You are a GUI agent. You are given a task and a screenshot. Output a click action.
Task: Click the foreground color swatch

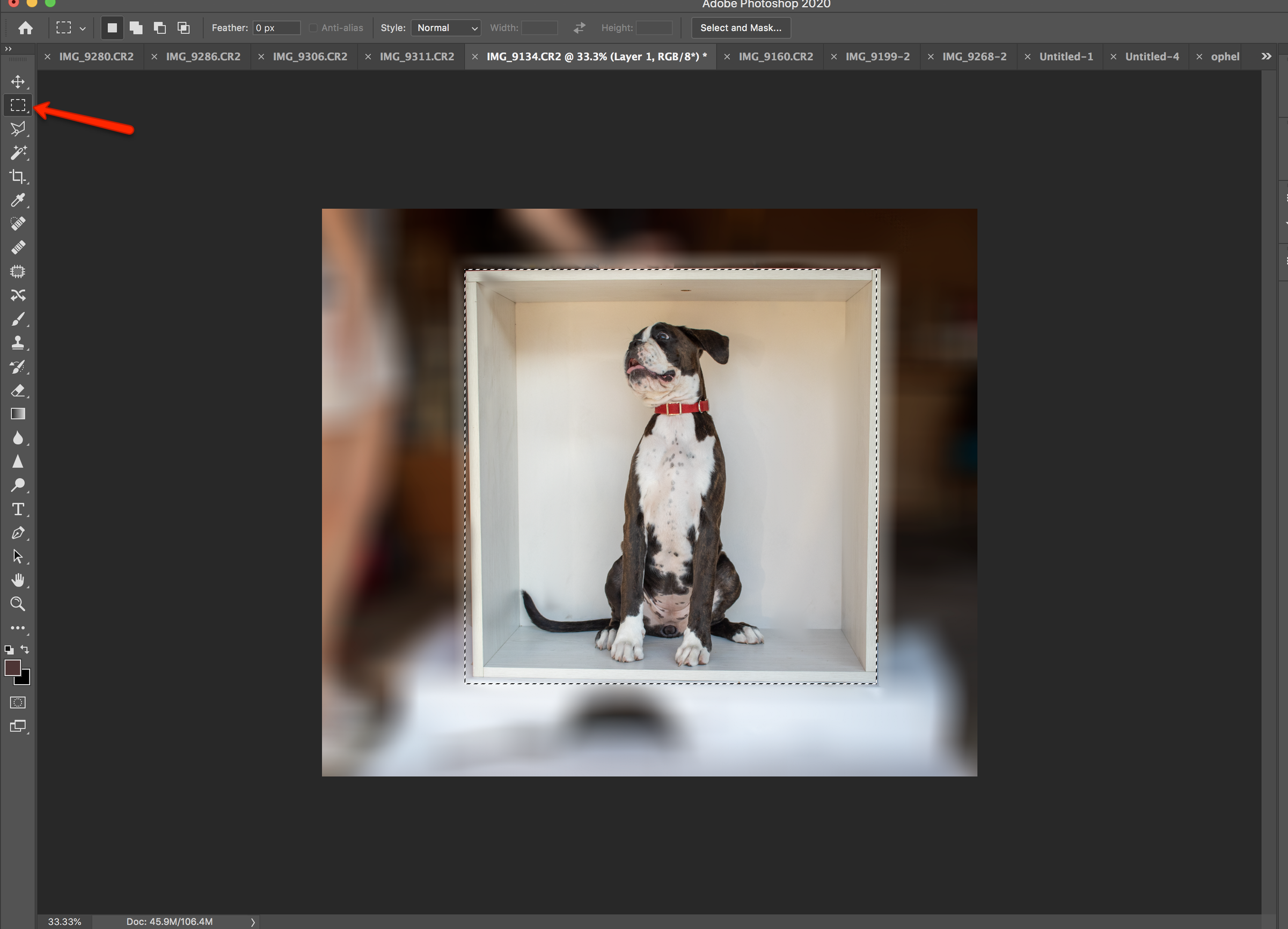pyautogui.click(x=13, y=669)
